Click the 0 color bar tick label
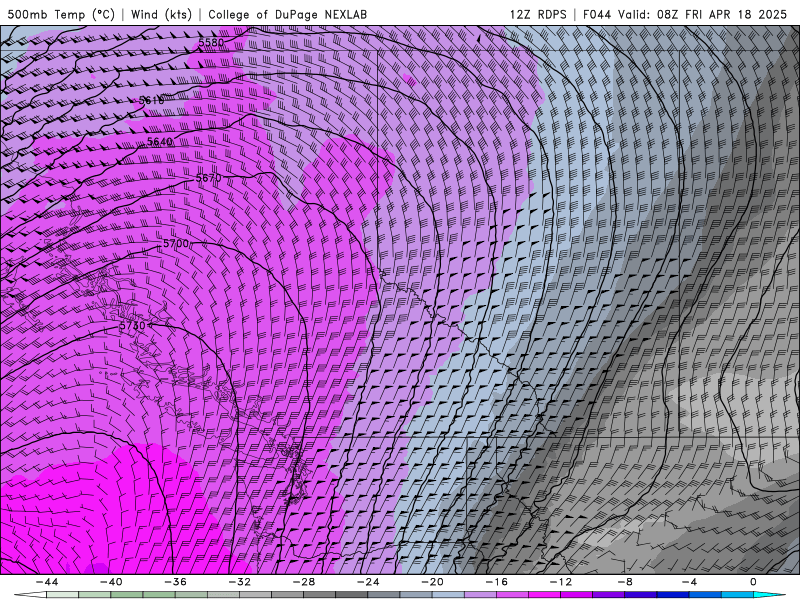 tap(753, 582)
